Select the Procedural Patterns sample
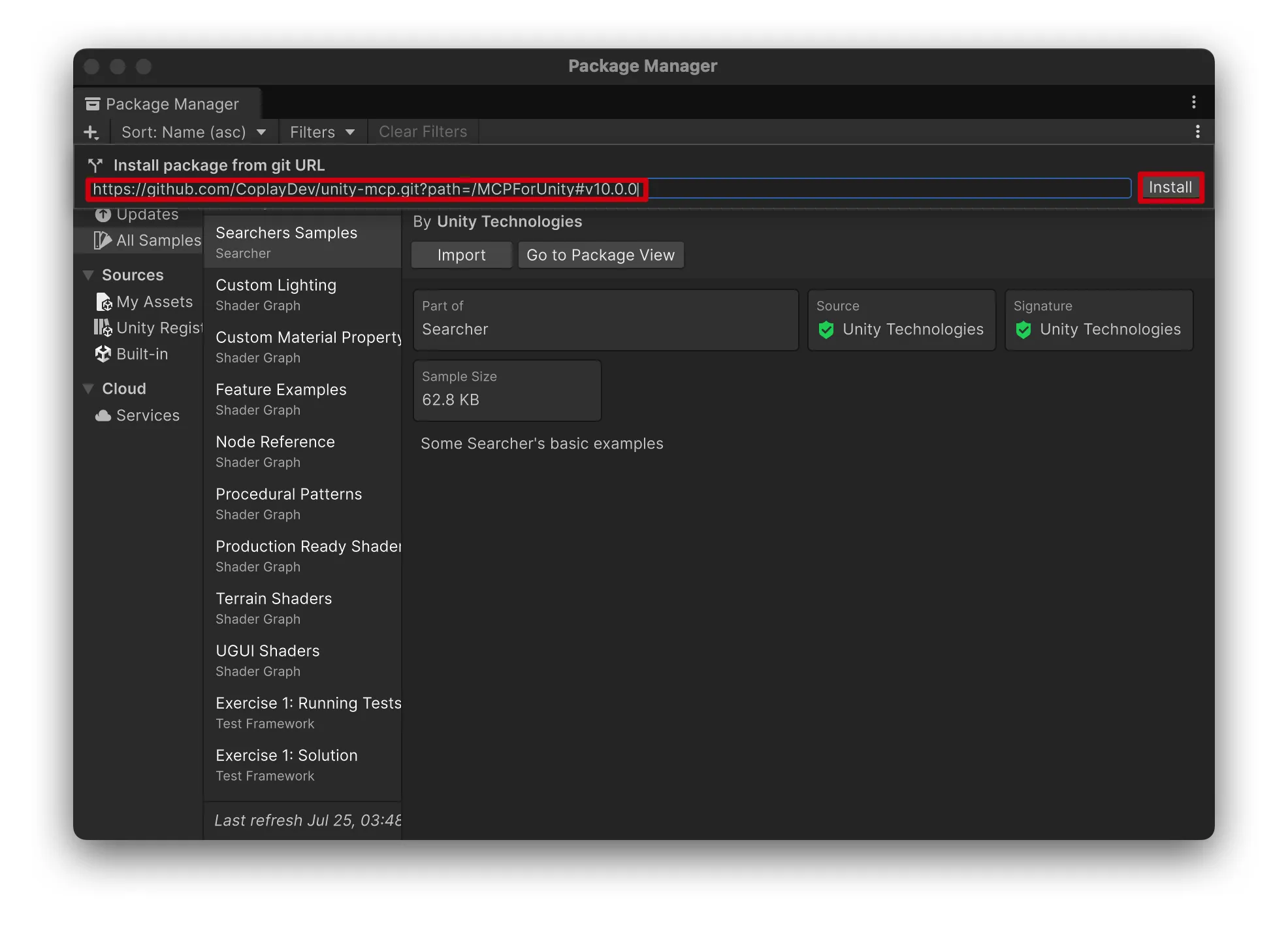The width and height of the screenshot is (1288, 938). [302, 504]
